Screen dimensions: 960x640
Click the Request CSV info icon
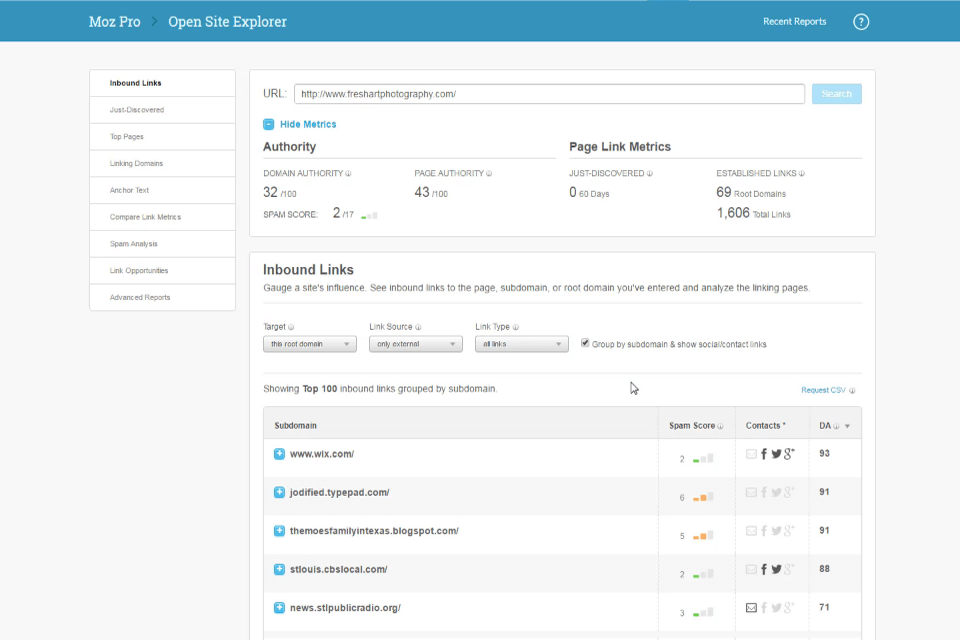[852, 391]
